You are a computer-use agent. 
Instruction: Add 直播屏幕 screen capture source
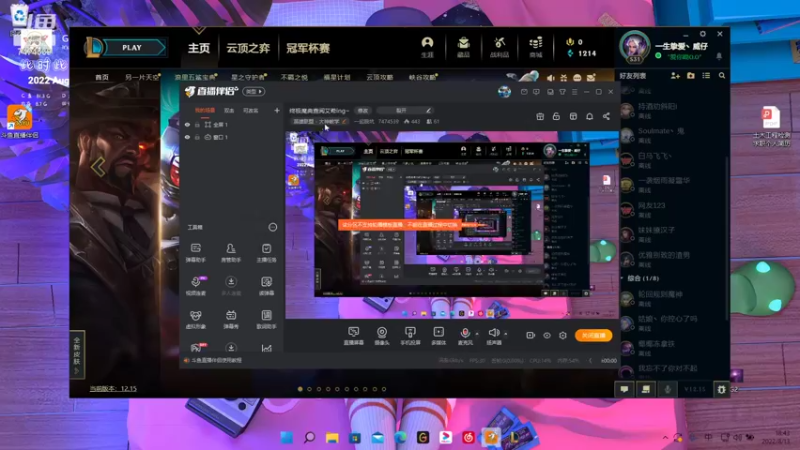click(353, 336)
